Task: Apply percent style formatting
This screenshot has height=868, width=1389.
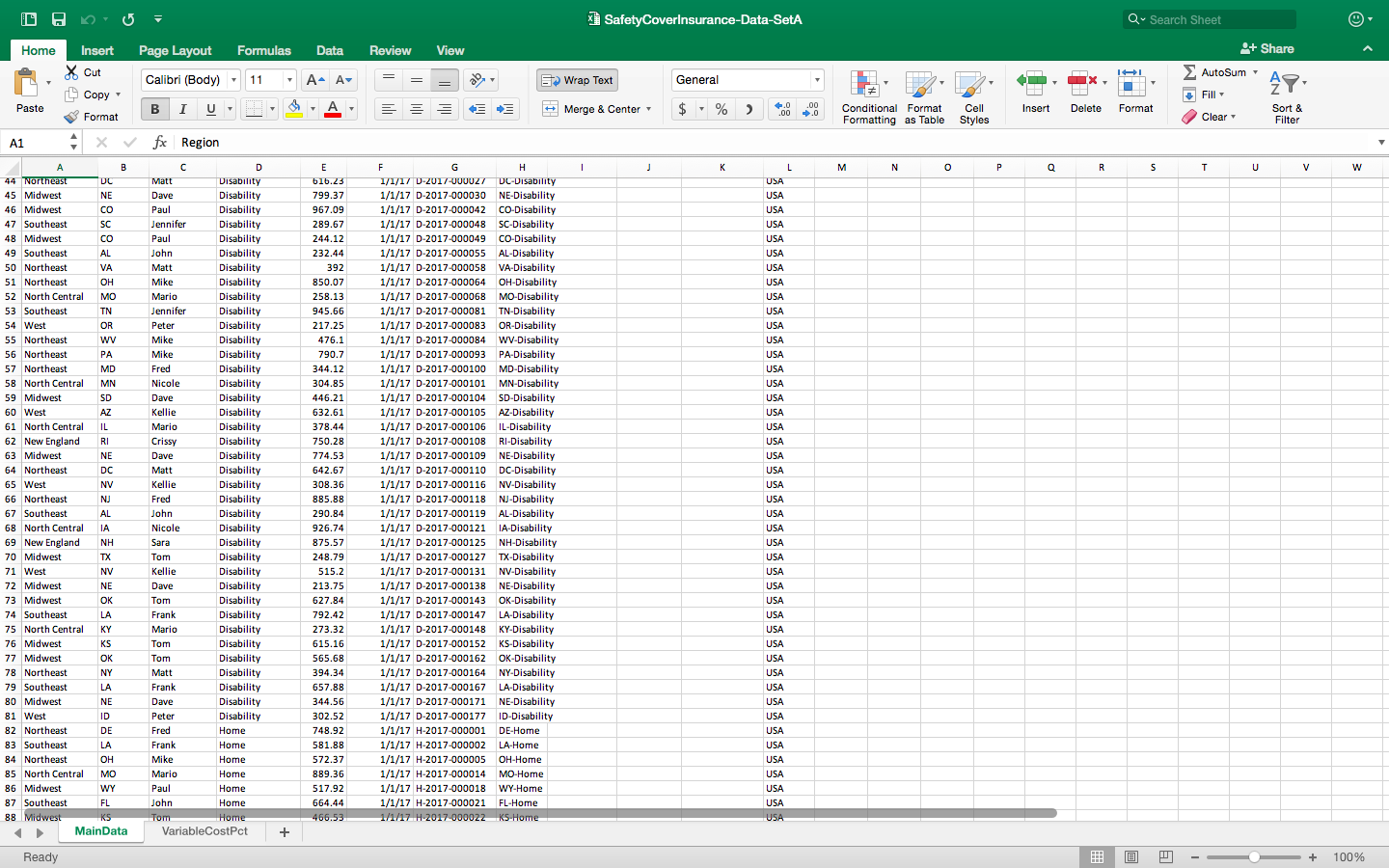Action: coord(720,109)
